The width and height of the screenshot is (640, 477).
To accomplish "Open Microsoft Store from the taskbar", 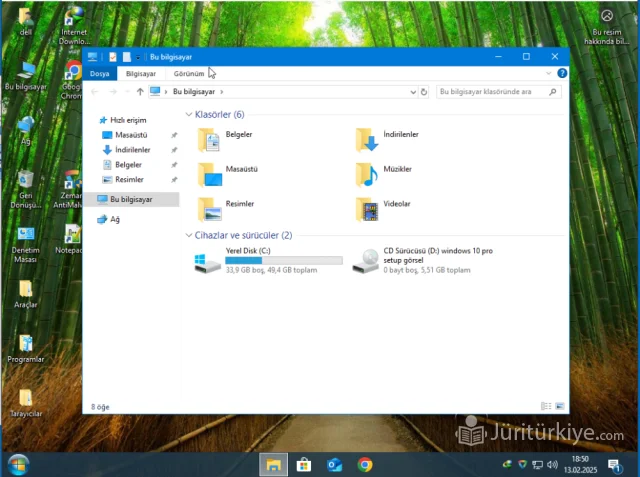I will pyautogui.click(x=304, y=464).
